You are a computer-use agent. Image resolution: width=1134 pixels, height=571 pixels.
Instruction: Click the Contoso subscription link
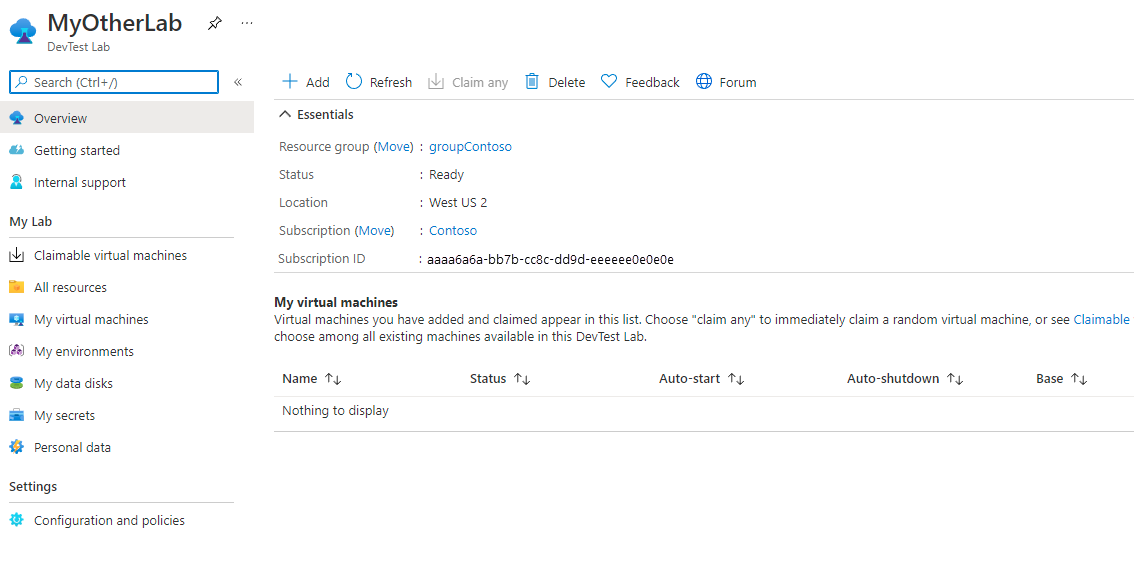[453, 231]
